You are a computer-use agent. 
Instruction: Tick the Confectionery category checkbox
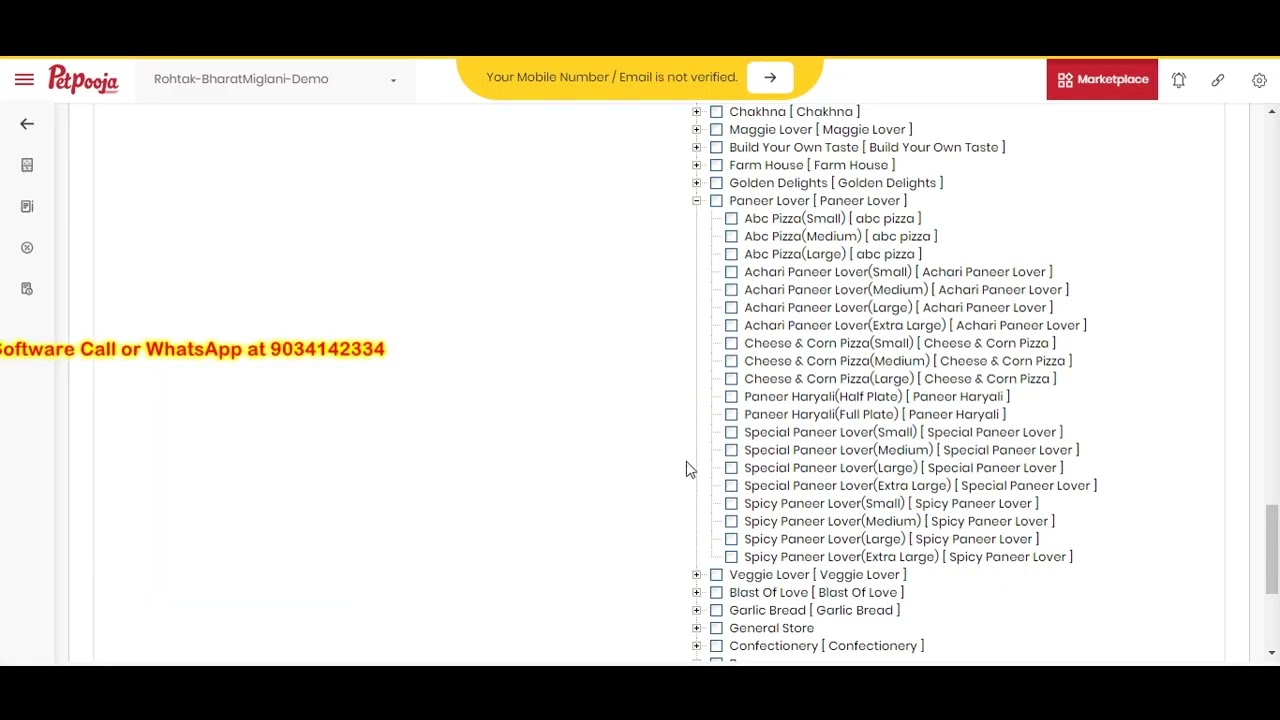point(716,646)
